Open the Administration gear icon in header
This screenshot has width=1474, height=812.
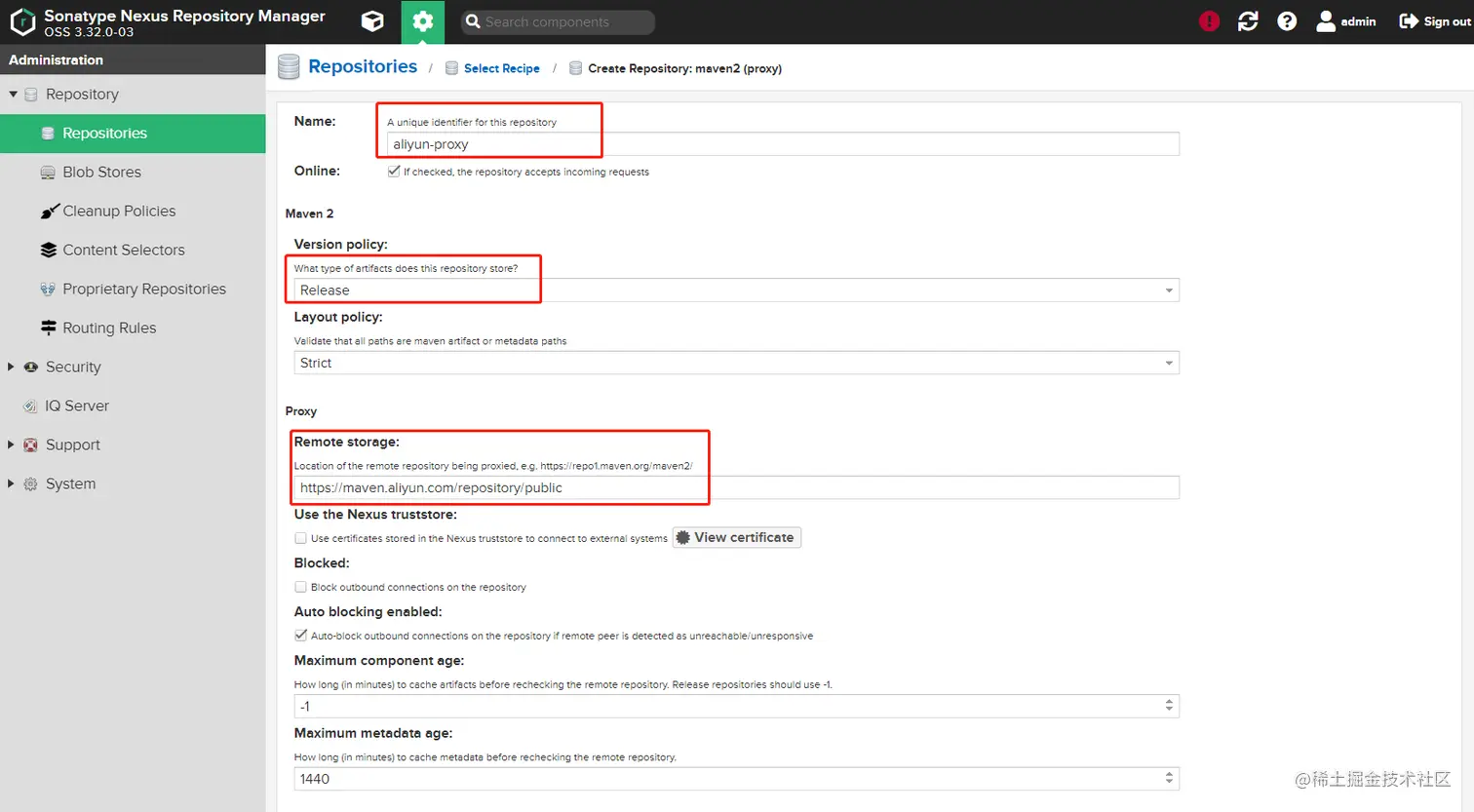click(422, 21)
